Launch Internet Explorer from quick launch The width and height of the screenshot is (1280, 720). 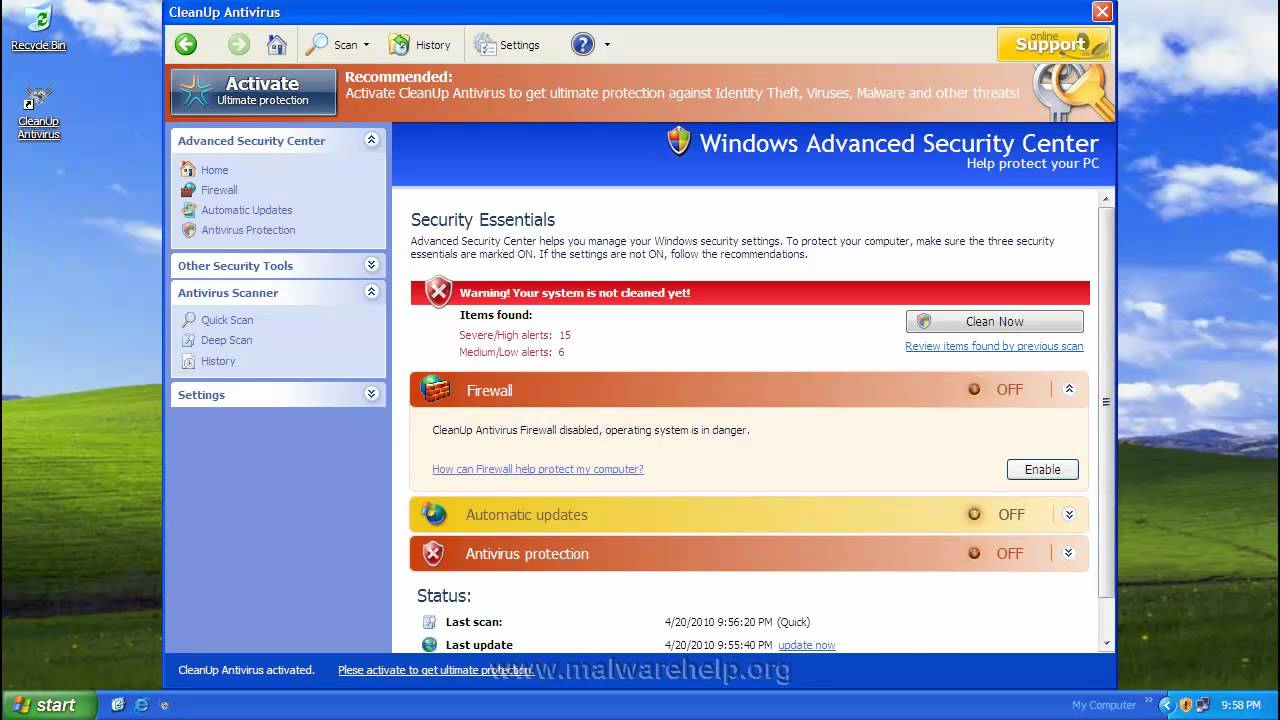141,705
